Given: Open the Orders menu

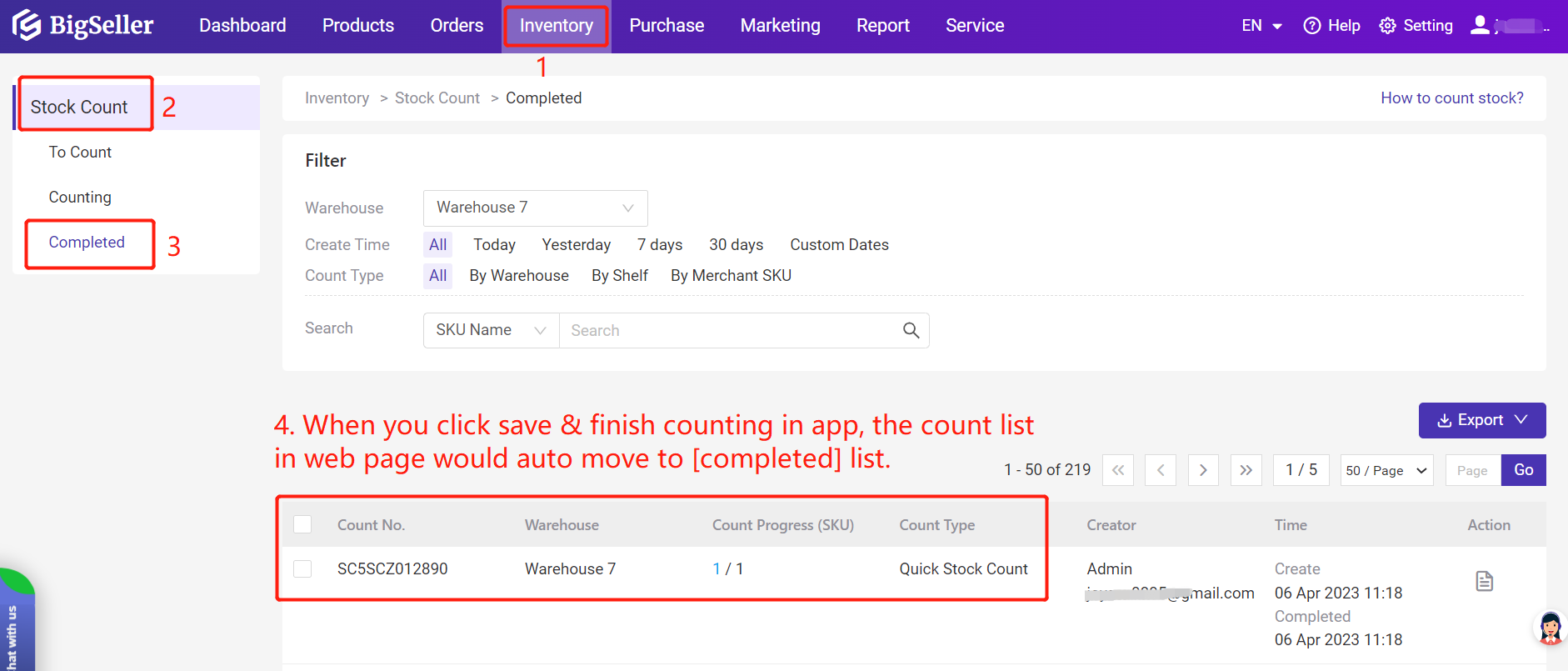Looking at the screenshot, I should [x=457, y=26].
